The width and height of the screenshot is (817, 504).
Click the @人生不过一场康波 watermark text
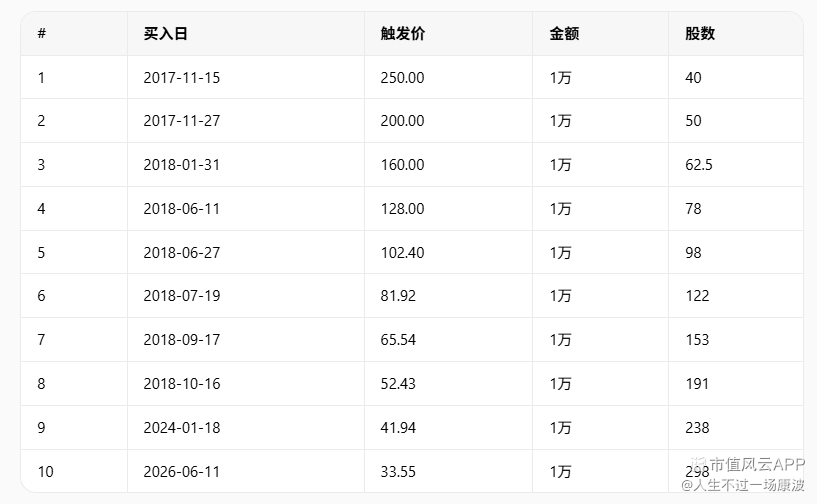click(743, 485)
